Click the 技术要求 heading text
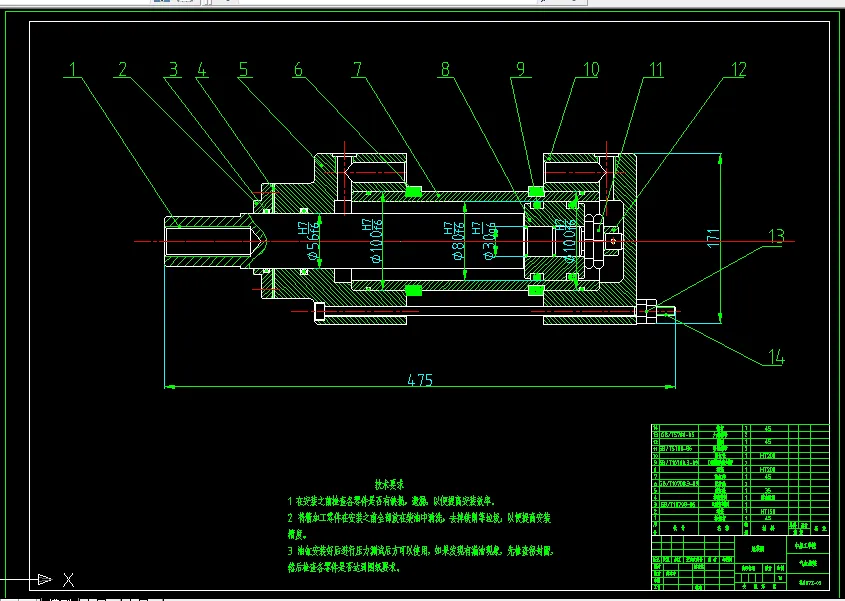Screen dimensions: 845x601 tap(390, 485)
